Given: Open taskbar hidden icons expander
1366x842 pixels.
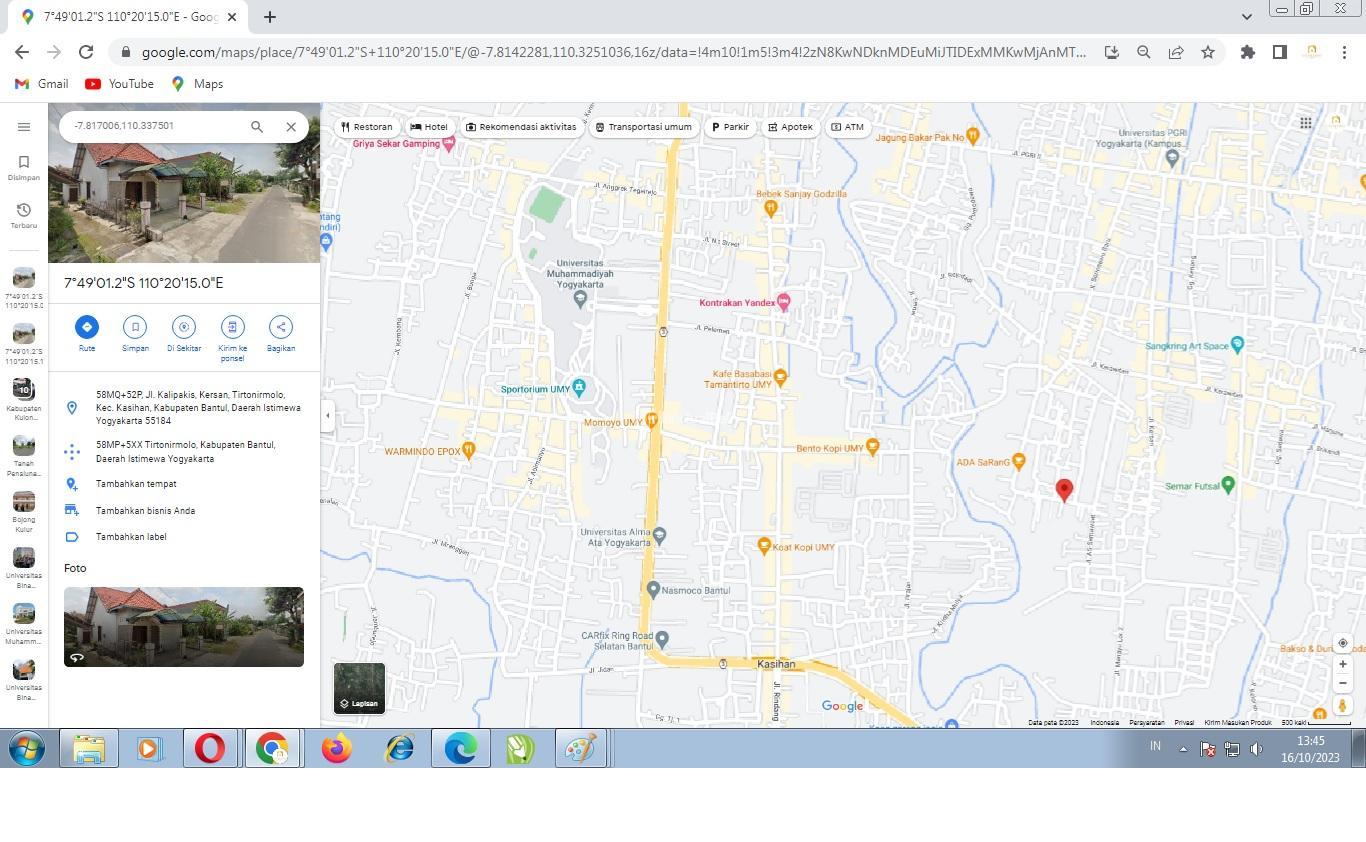Looking at the screenshot, I should pyautogui.click(x=1181, y=747).
